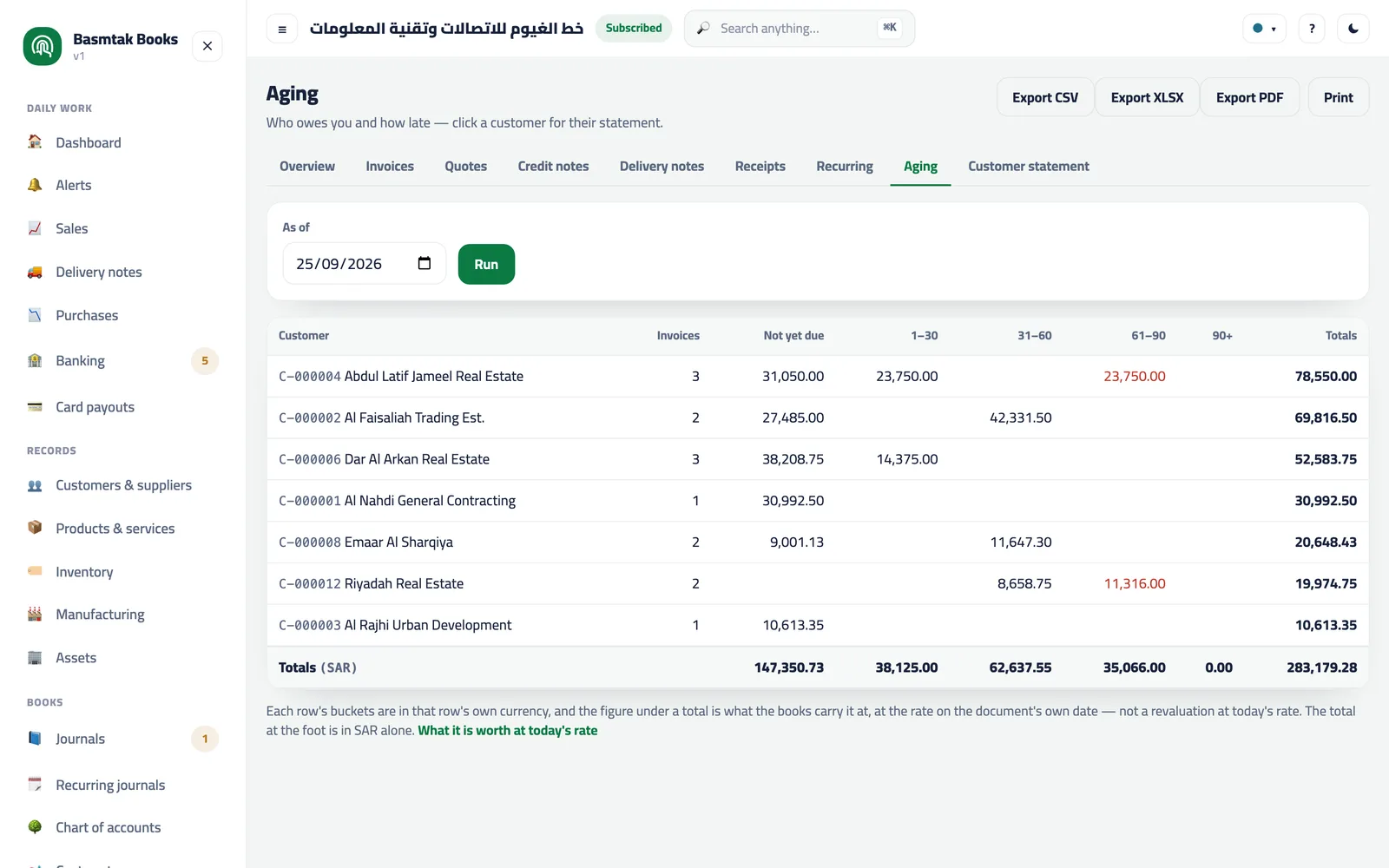Open the blue dot theme dropdown
Image resolution: width=1389 pixels, height=868 pixels.
tap(1264, 29)
